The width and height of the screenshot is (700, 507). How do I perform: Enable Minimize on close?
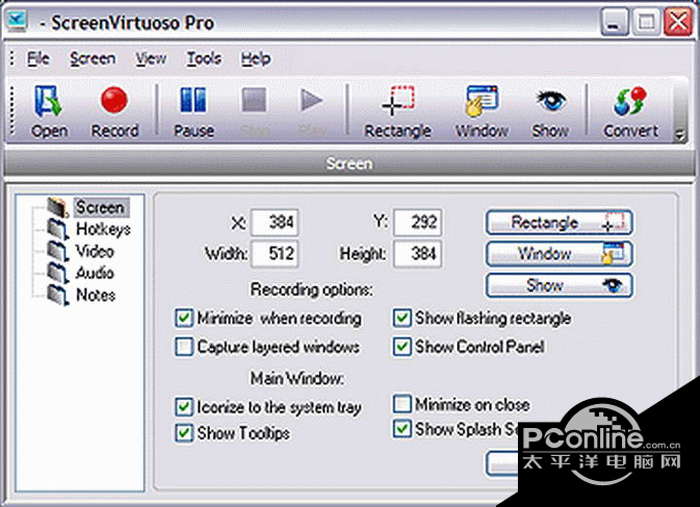click(402, 404)
